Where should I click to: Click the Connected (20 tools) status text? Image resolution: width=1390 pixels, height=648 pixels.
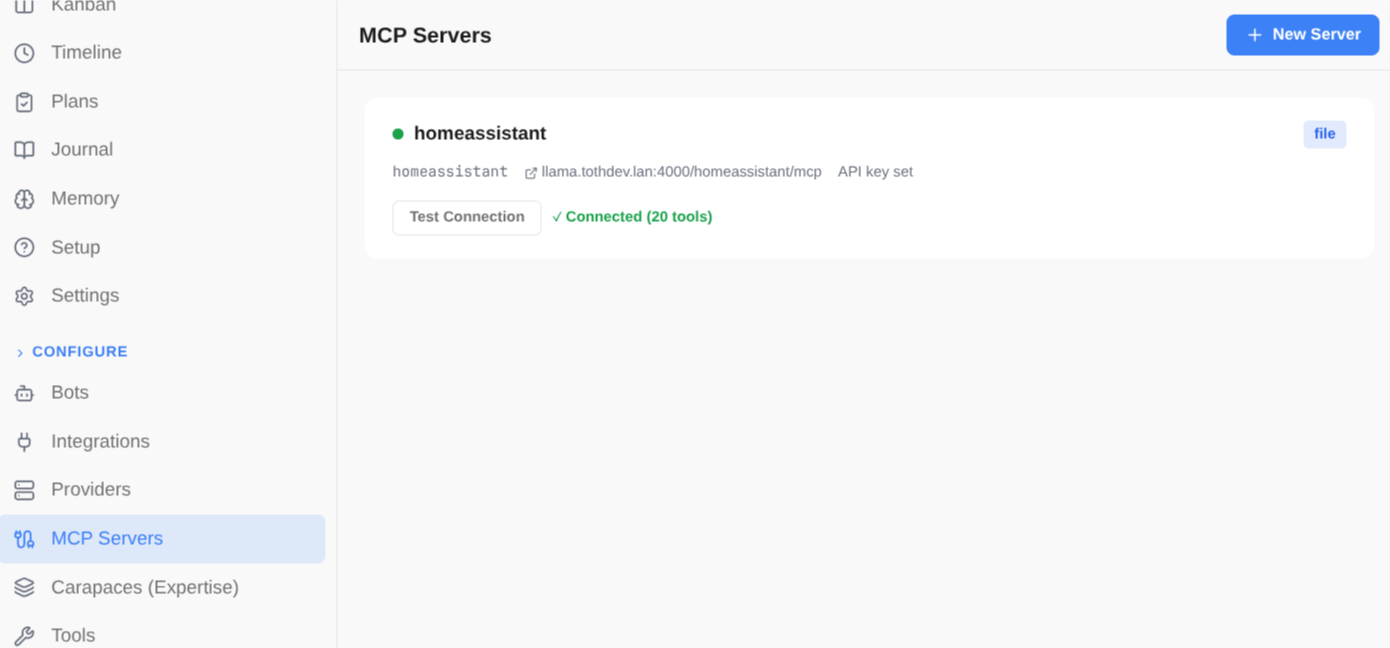click(x=631, y=216)
